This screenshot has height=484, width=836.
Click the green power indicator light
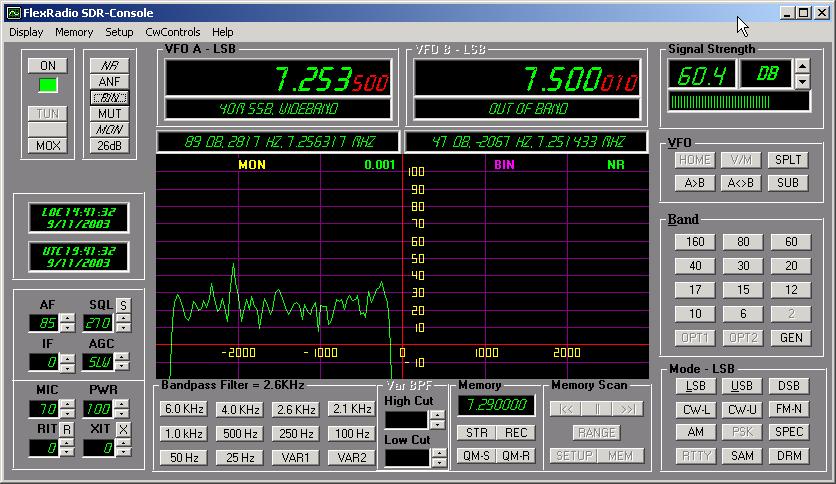[x=47, y=85]
